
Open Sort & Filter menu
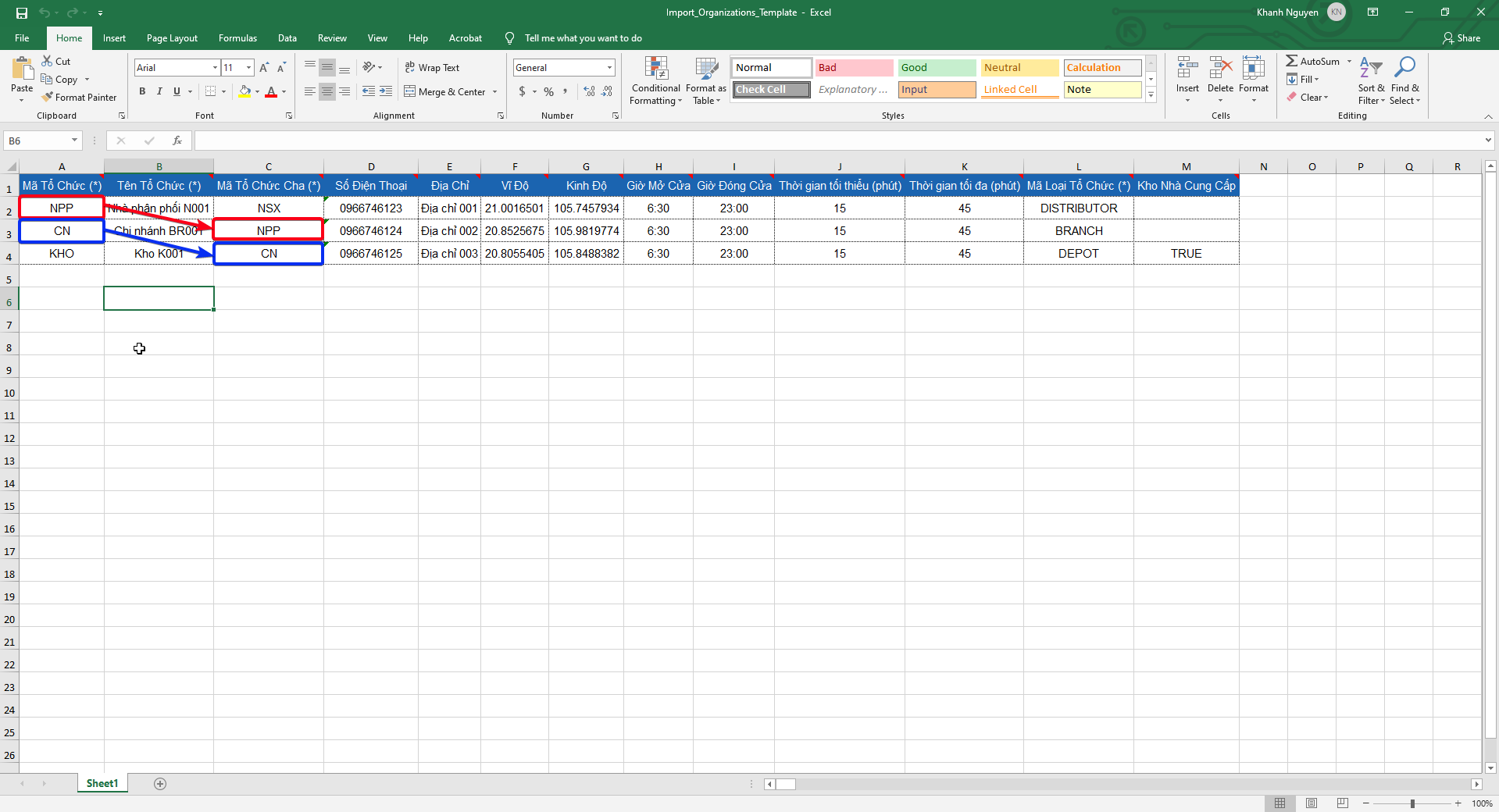pyautogui.click(x=1371, y=80)
